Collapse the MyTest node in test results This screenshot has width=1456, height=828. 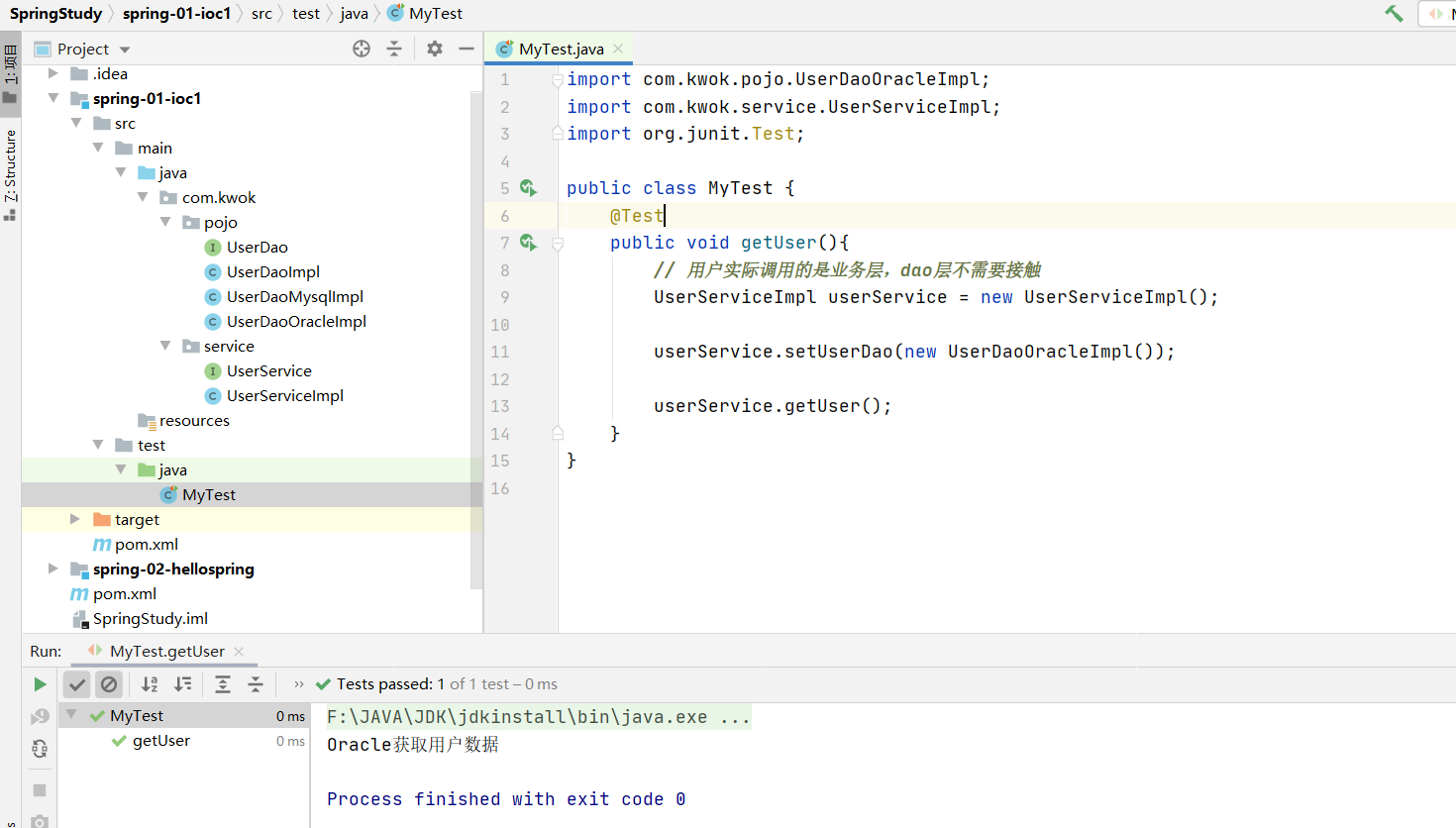tap(71, 714)
